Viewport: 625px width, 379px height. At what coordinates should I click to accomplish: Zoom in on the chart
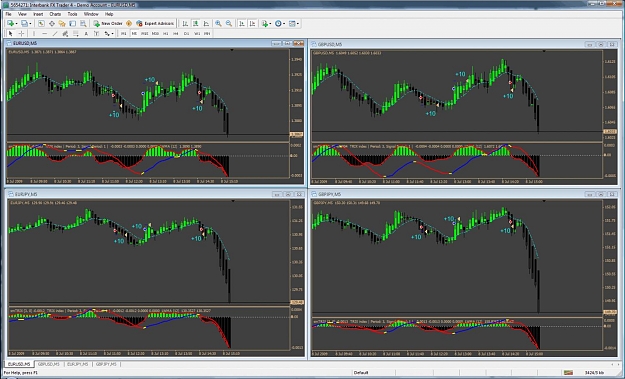pyautogui.click(x=218, y=24)
